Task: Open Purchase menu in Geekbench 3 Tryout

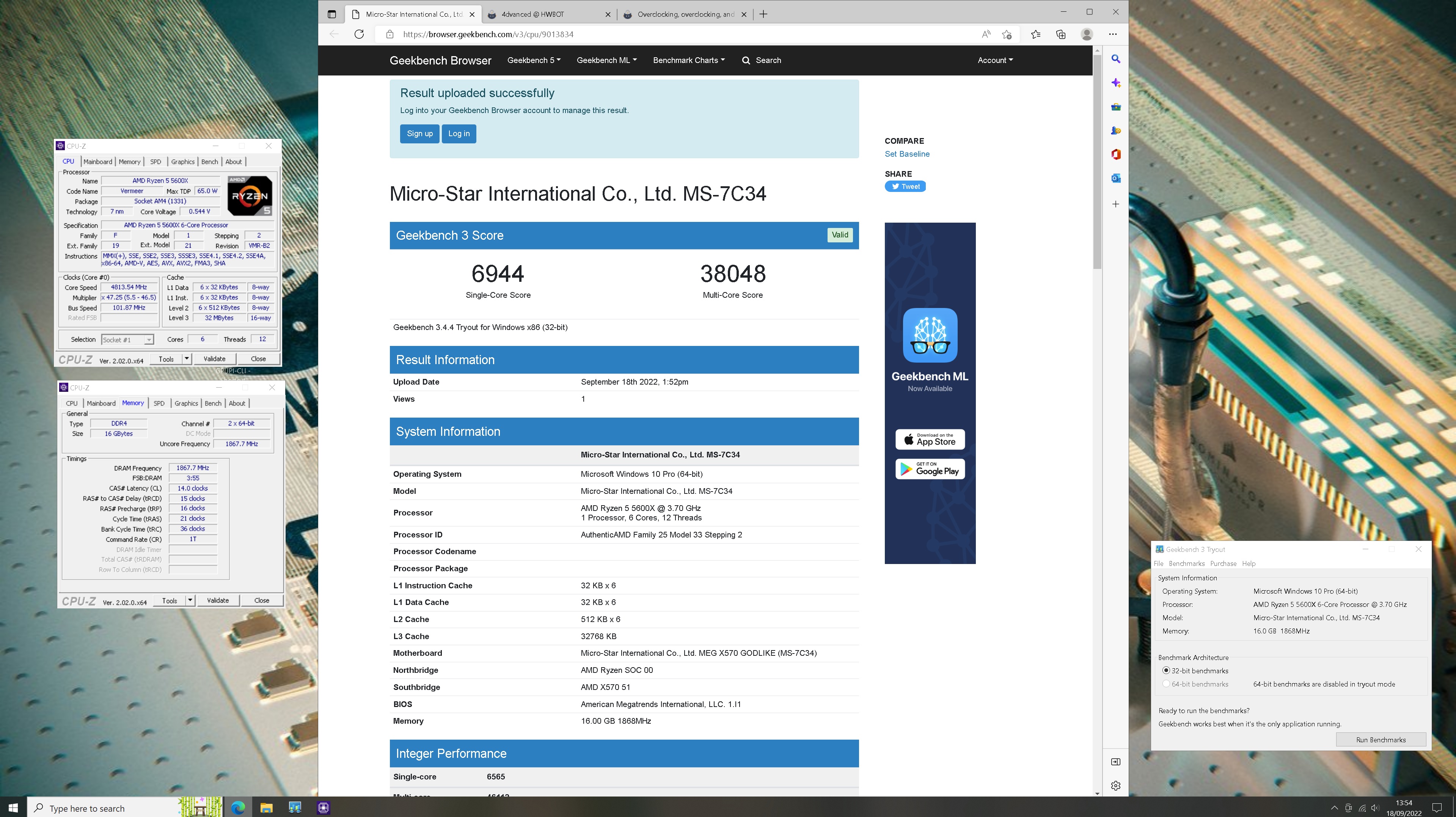Action: click(1223, 564)
